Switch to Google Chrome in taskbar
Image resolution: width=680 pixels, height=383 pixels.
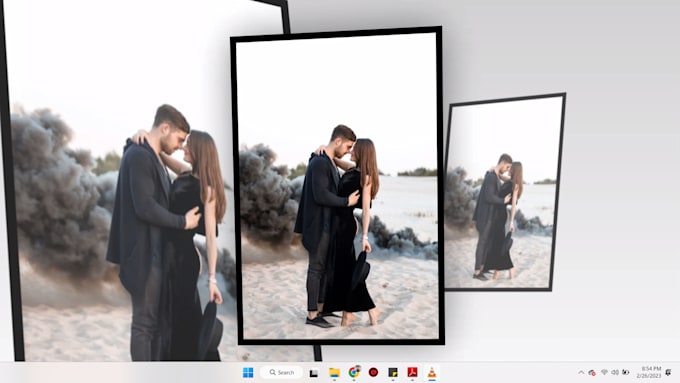(354, 372)
